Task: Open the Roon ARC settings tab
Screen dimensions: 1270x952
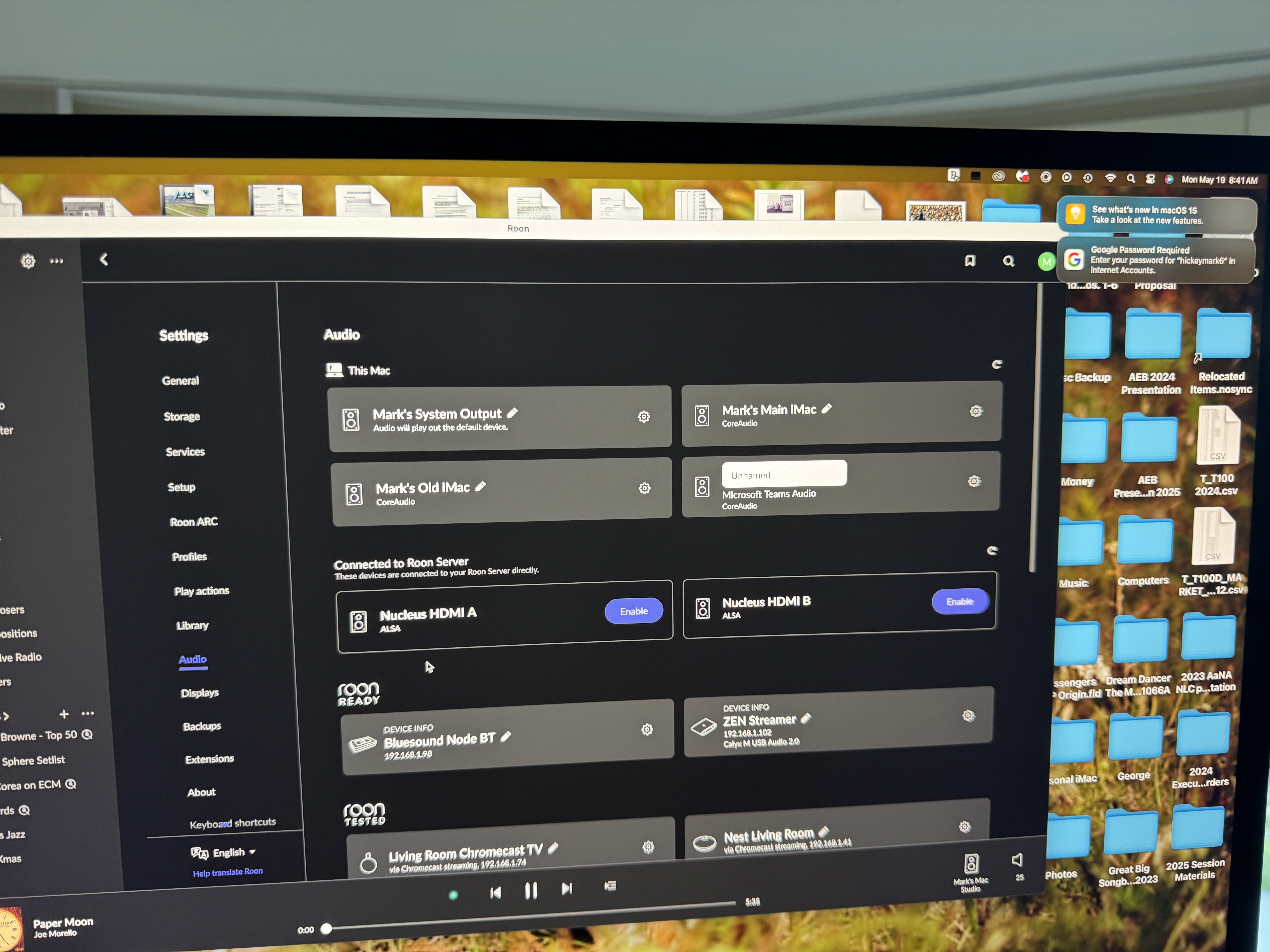Action: point(194,522)
